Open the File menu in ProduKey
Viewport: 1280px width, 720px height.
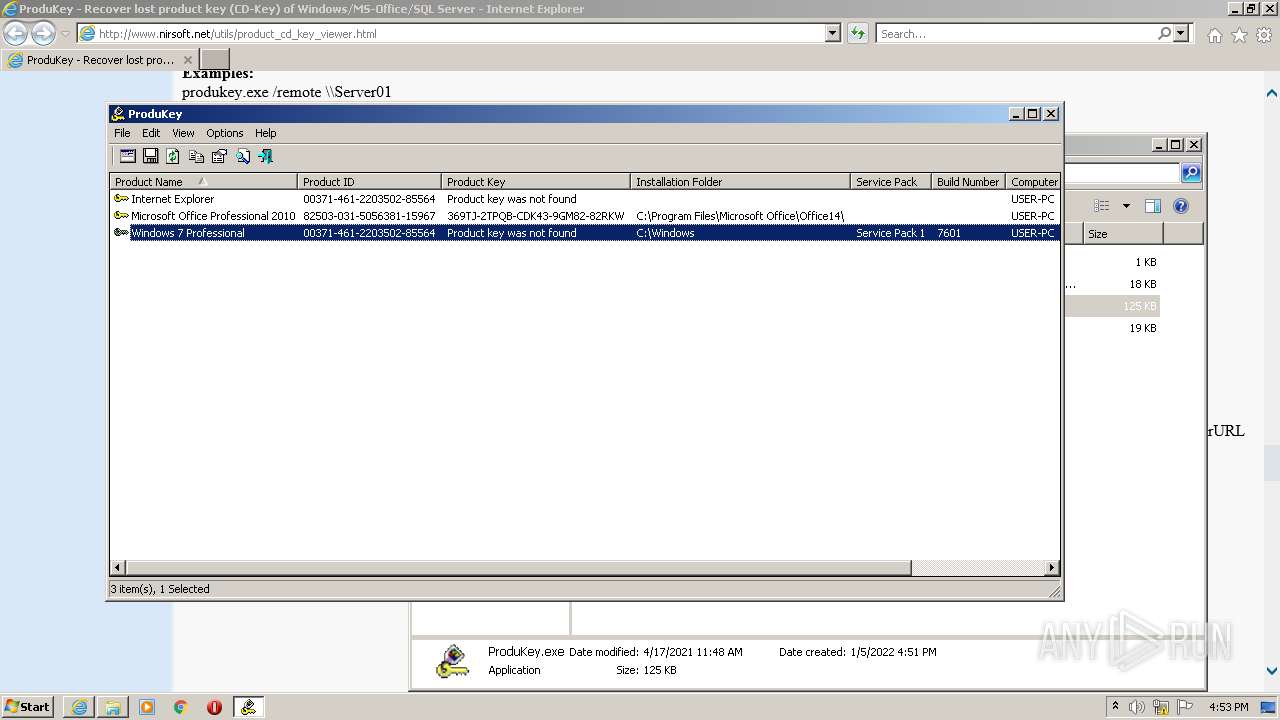tap(122, 133)
